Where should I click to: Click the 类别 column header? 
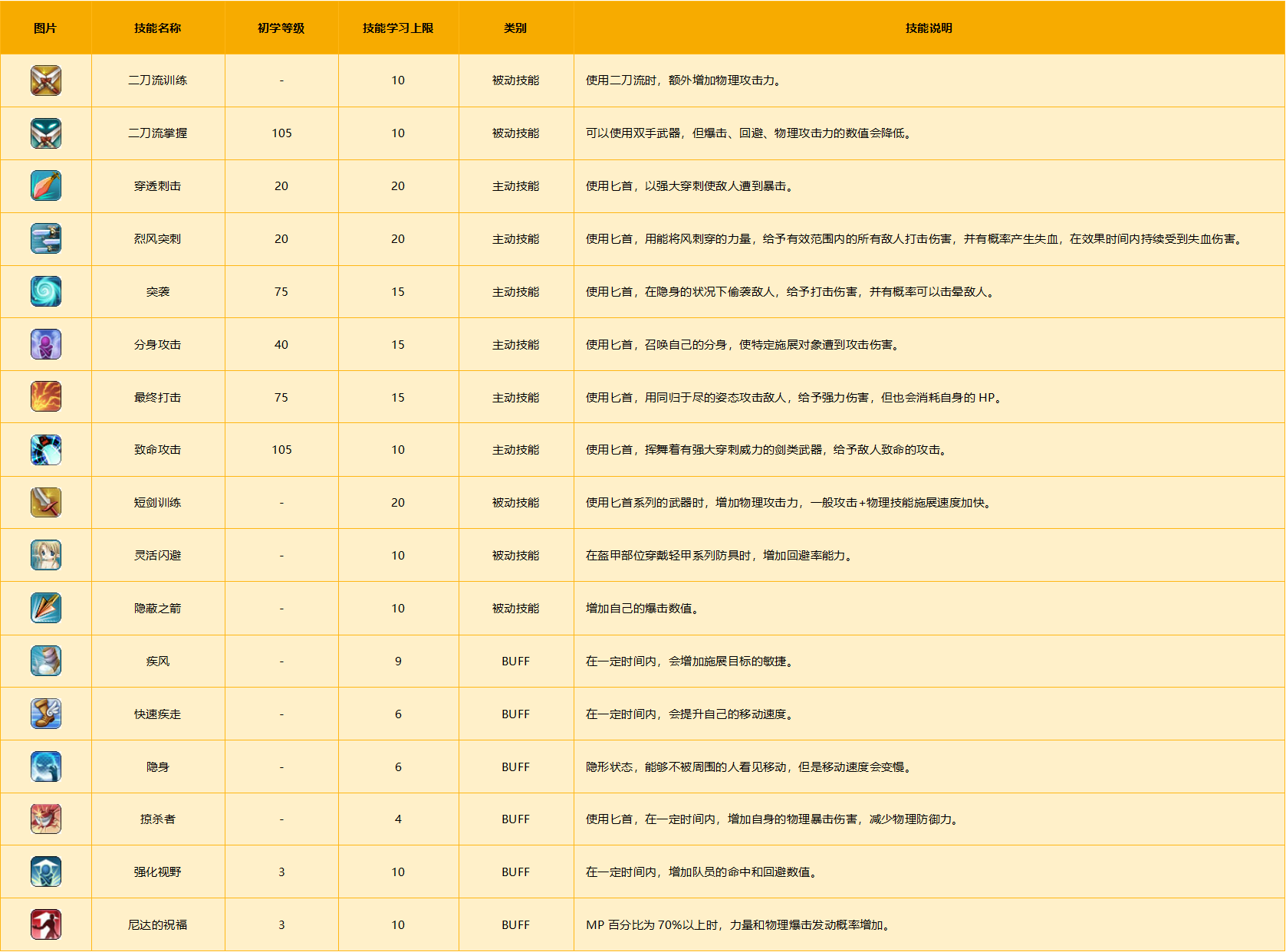(x=515, y=28)
